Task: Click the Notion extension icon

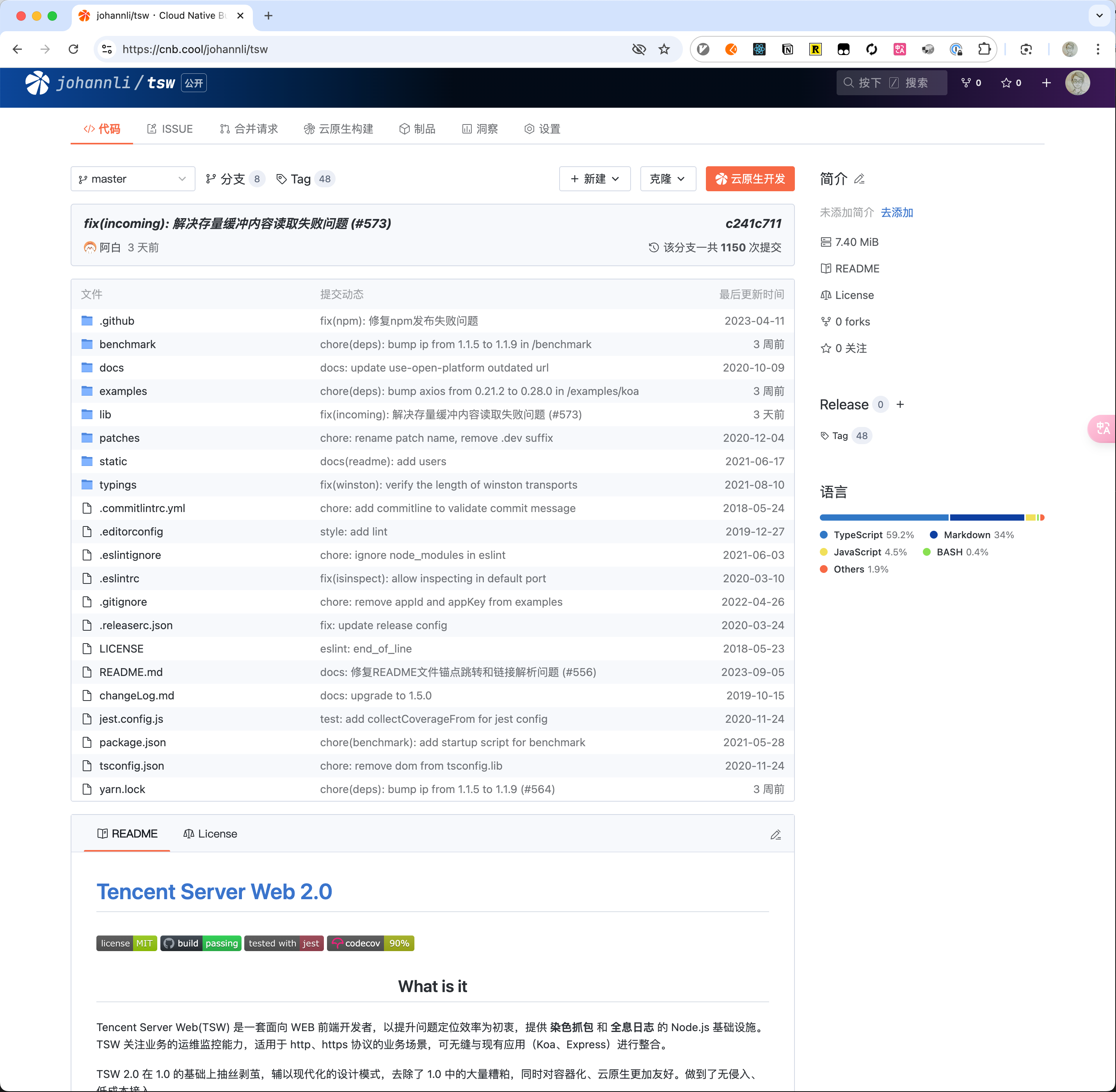Action: (x=787, y=49)
